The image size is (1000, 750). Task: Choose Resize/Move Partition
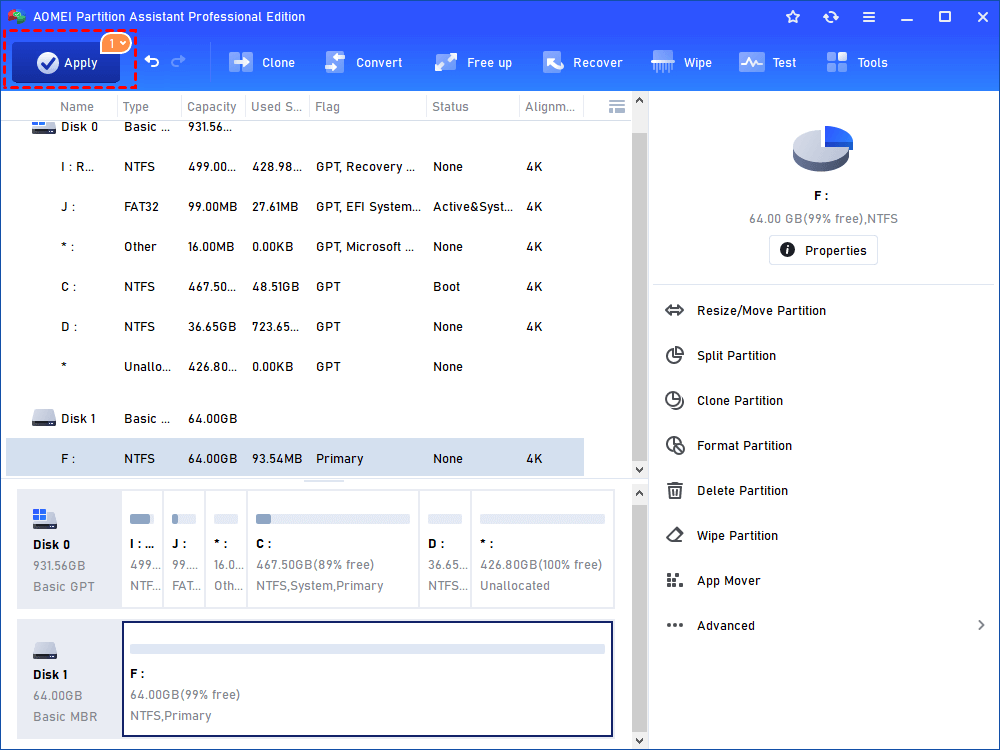(761, 311)
